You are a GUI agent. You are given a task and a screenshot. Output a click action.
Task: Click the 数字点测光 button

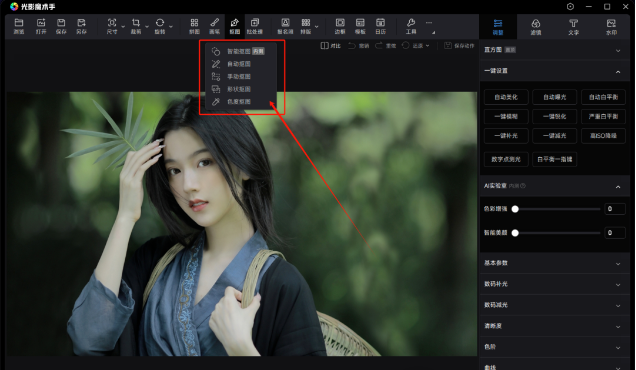click(x=506, y=159)
